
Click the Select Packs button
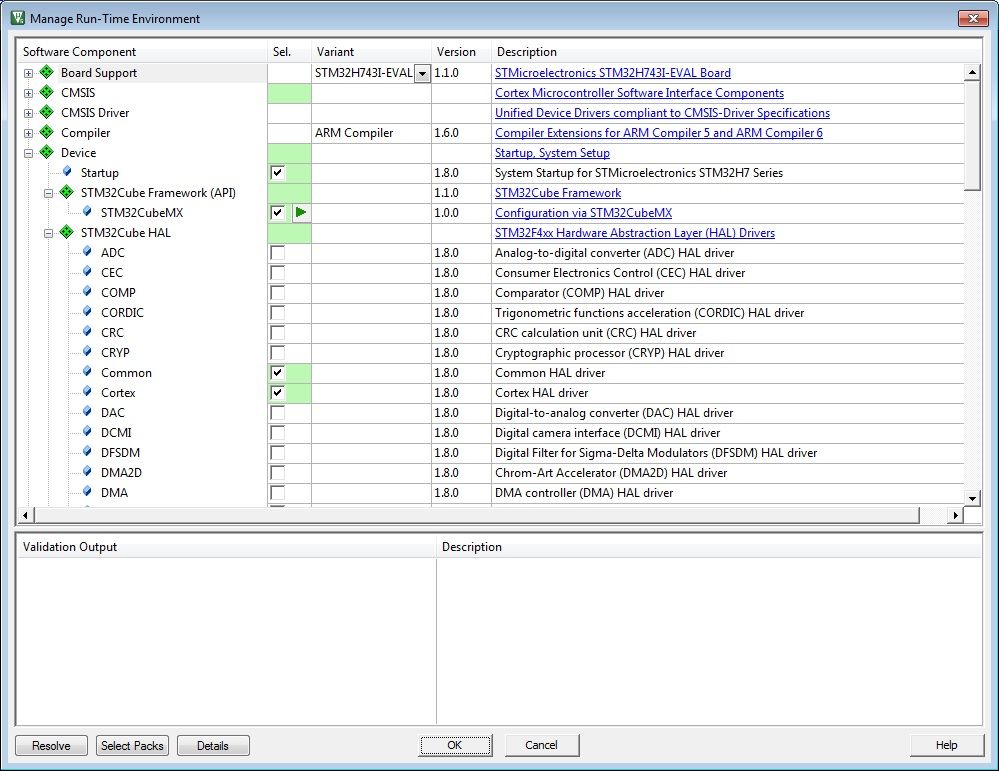pyautogui.click(x=133, y=746)
